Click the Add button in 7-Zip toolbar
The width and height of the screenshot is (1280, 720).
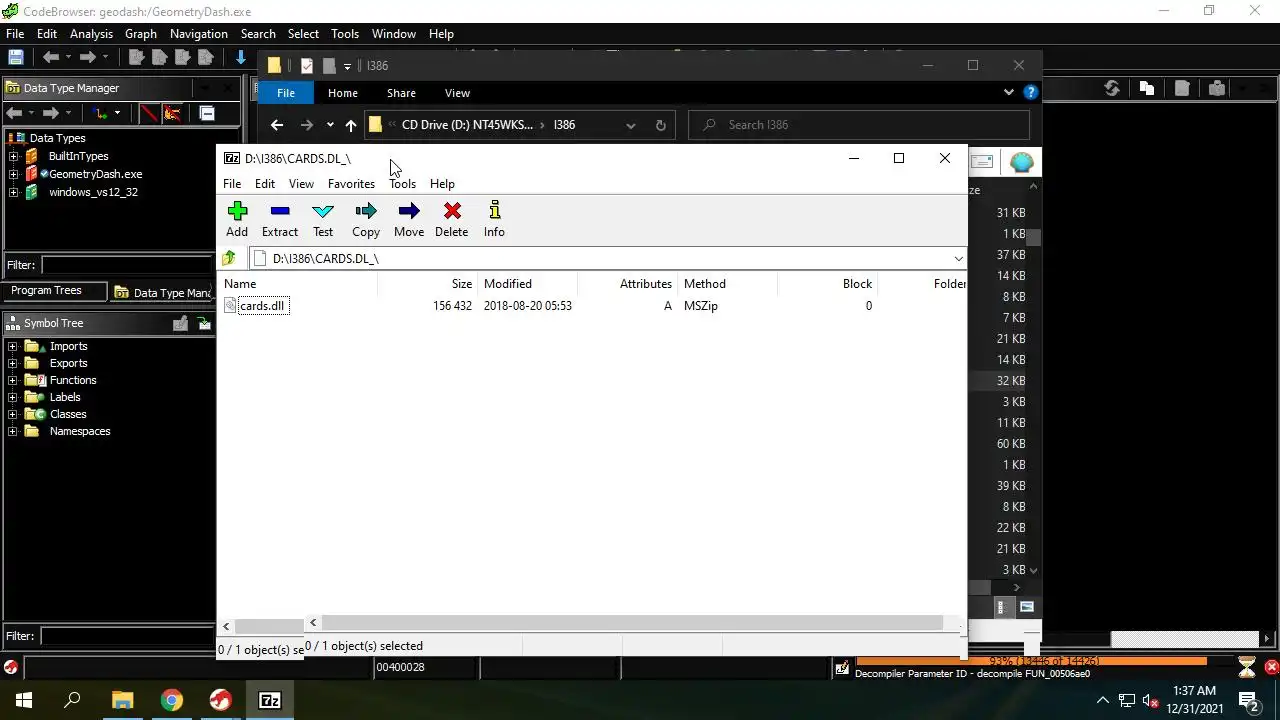pyautogui.click(x=237, y=220)
